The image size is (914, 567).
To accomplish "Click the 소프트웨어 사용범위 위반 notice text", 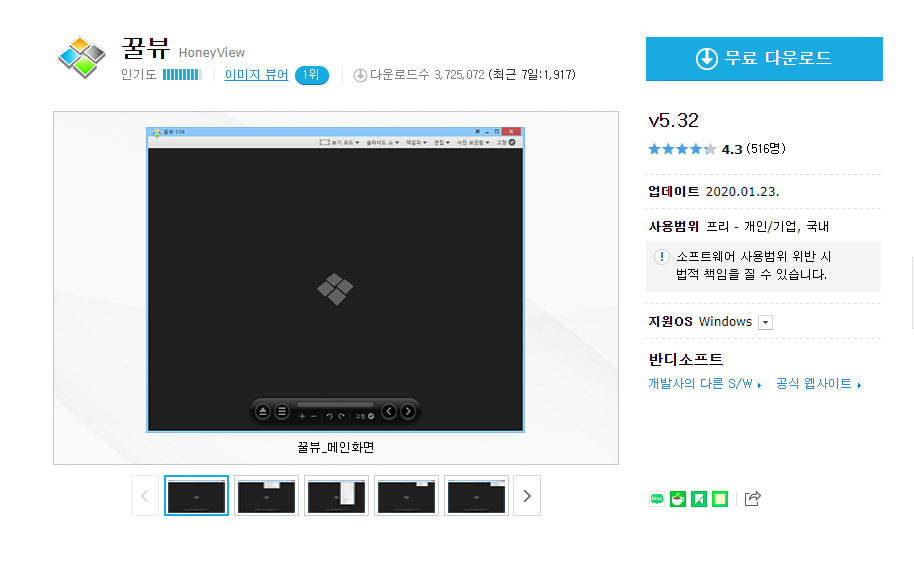I will point(753,265).
